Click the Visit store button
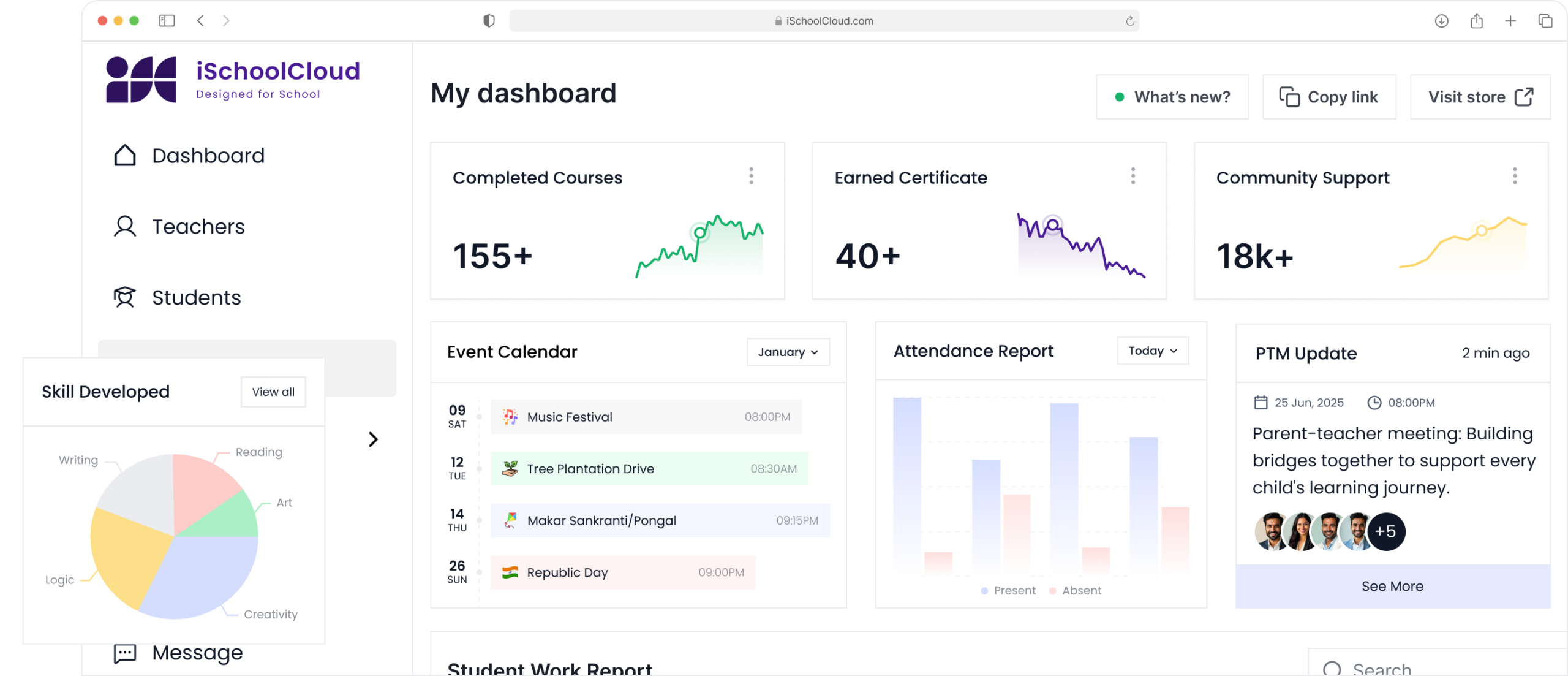 pos(1480,97)
